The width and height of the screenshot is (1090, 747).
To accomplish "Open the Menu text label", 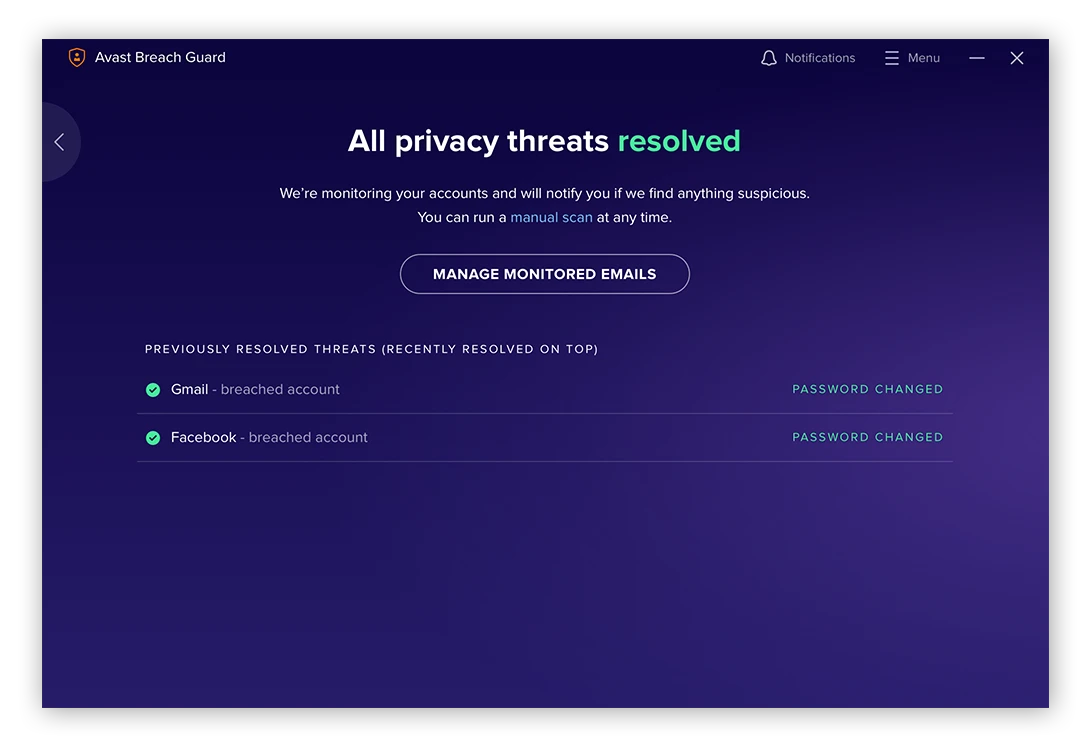I will tap(924, 58).
